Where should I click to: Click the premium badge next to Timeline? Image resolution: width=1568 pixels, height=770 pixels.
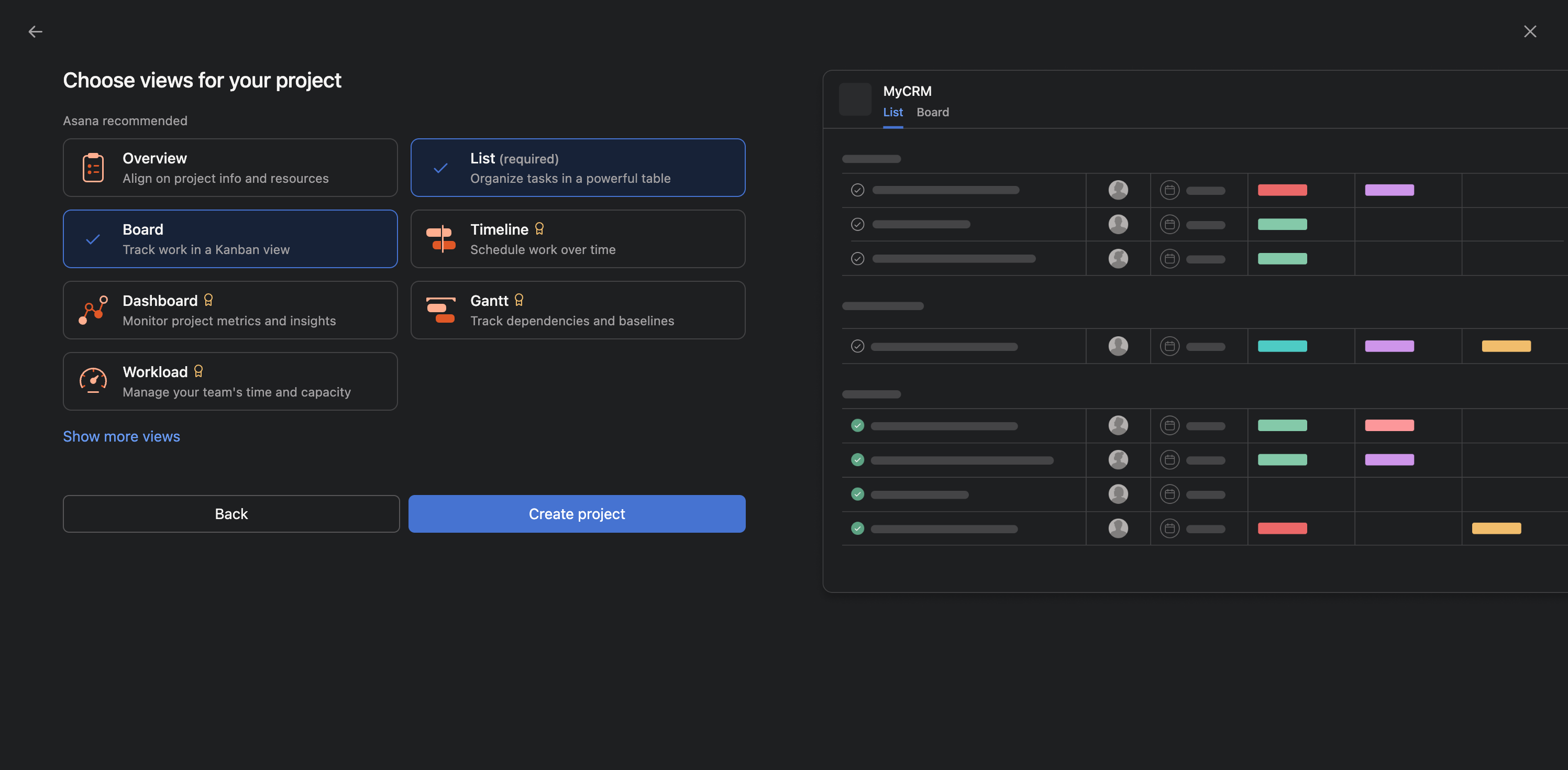point(539,229)
